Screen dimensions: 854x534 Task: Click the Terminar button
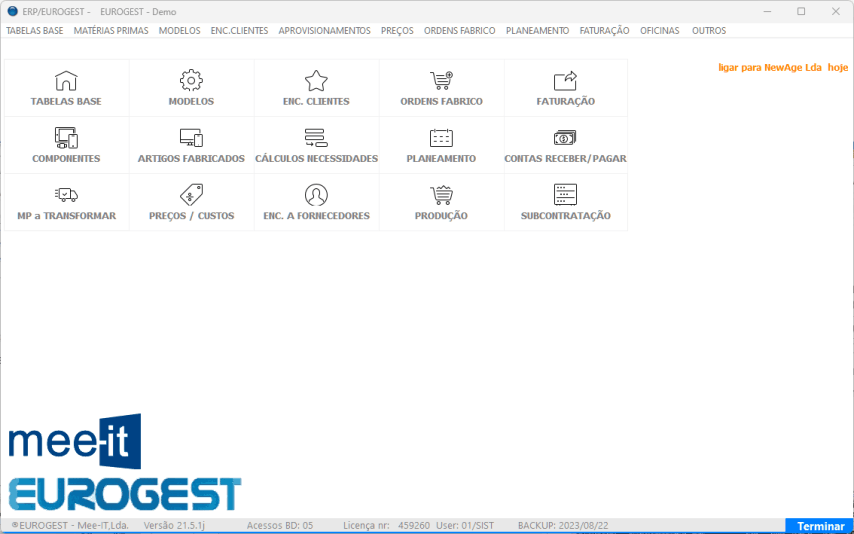[820, 526]
